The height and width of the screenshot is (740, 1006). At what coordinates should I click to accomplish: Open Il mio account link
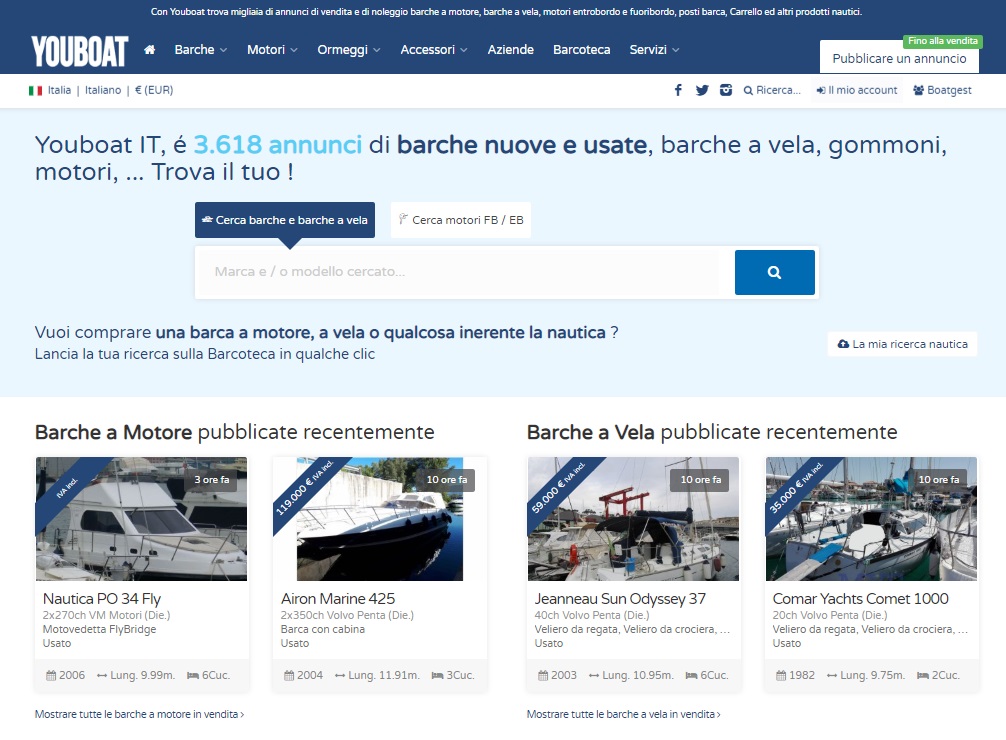[857, 90]
